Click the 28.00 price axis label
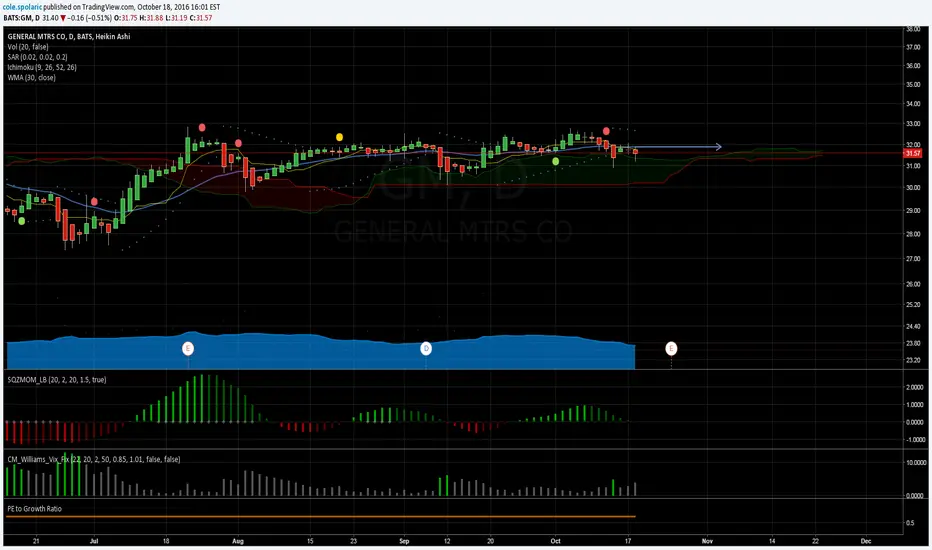932x550 pixels. point(912,234)
